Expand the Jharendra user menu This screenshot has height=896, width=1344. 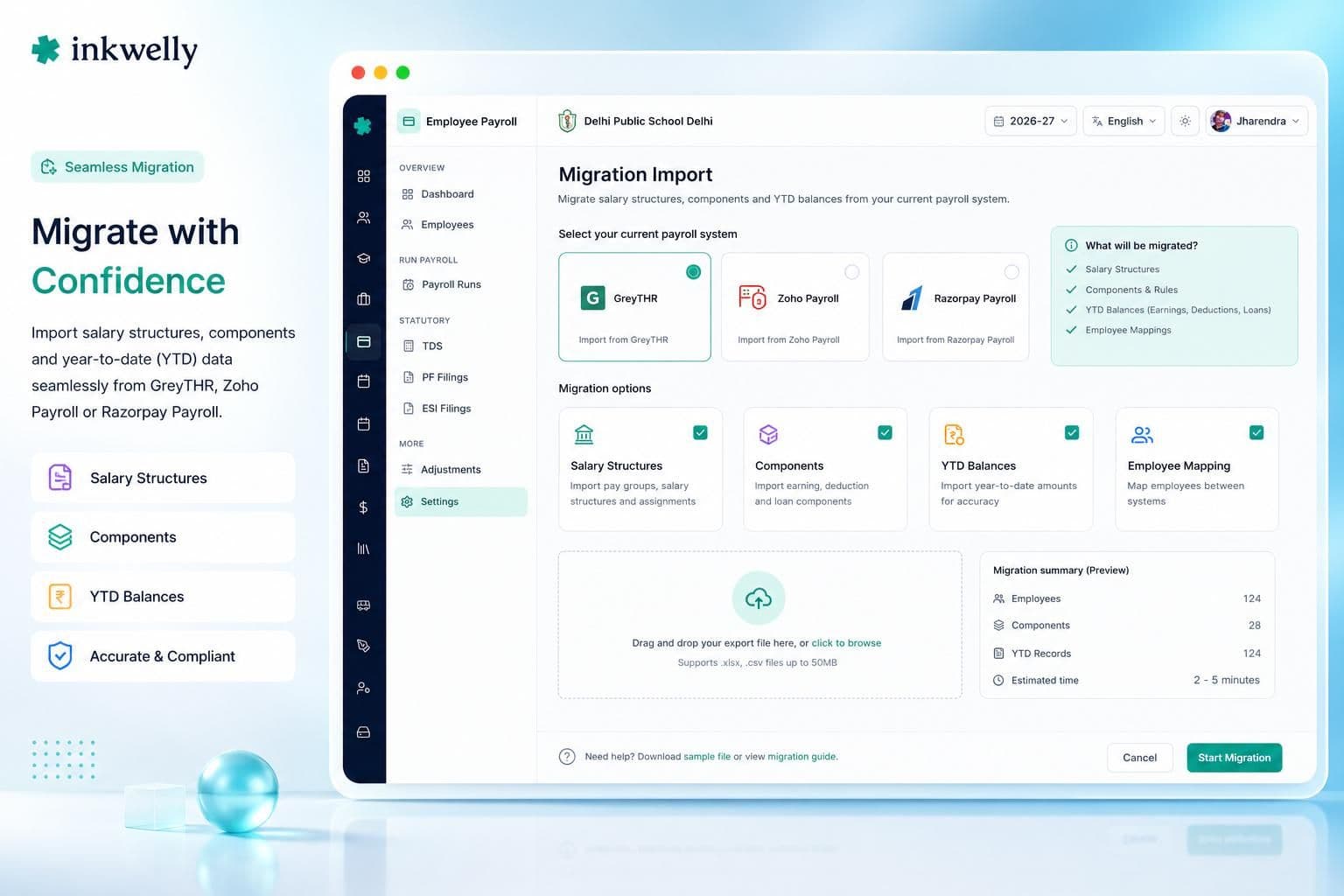[x=1256, y=121]
